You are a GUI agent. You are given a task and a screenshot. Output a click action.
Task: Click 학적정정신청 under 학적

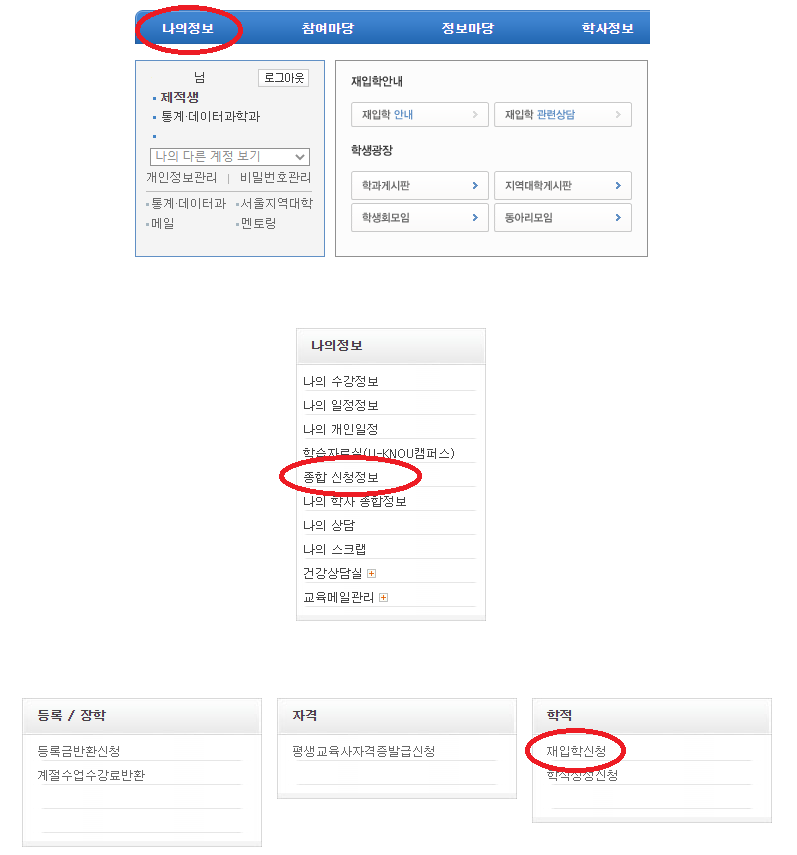tap(582, 775)
